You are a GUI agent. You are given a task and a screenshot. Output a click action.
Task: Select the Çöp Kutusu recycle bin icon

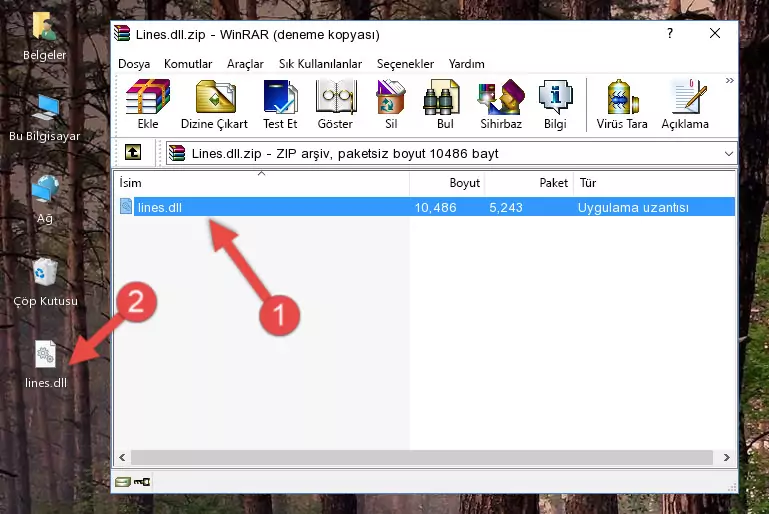click(x=45, y=283)
